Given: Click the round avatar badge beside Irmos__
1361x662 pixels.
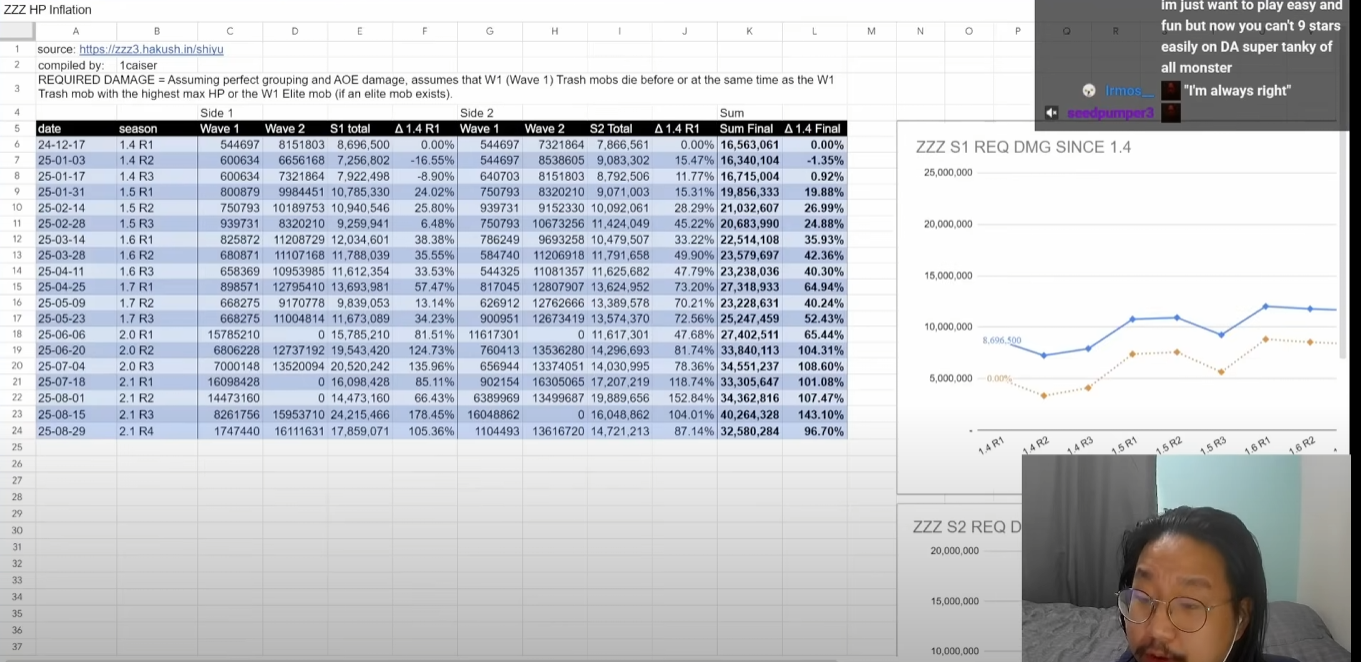Looking at the screenshot, I should [1090, 91].
